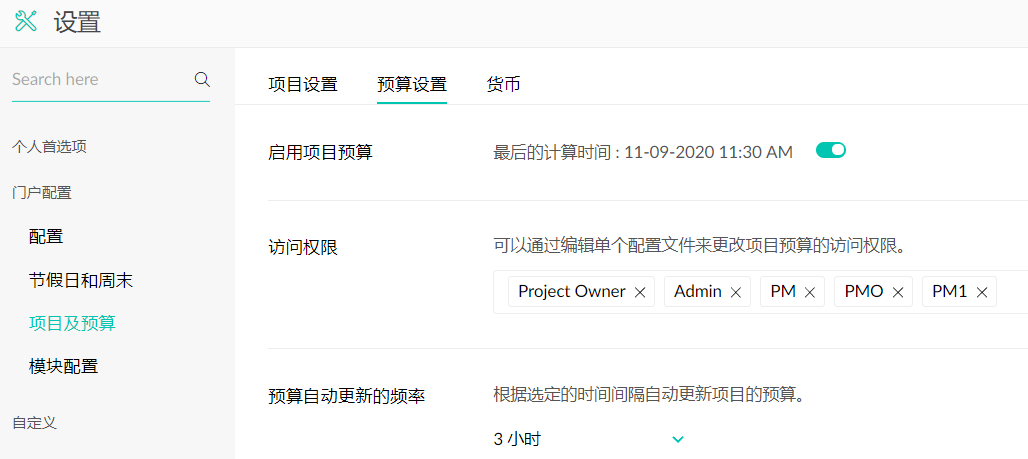Remove the PMO access tag

(x=898, y=292)
